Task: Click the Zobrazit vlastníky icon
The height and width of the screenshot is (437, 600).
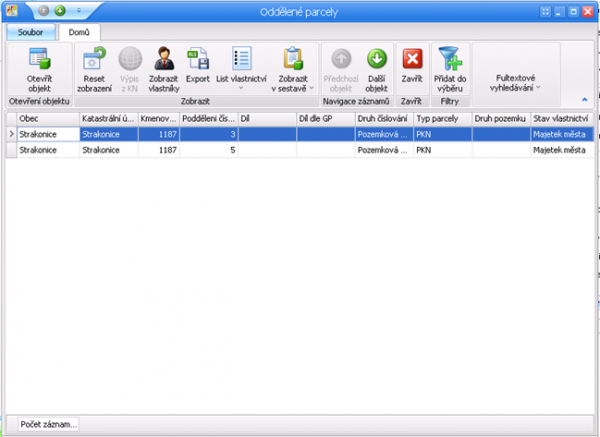Action: [163, 59]
